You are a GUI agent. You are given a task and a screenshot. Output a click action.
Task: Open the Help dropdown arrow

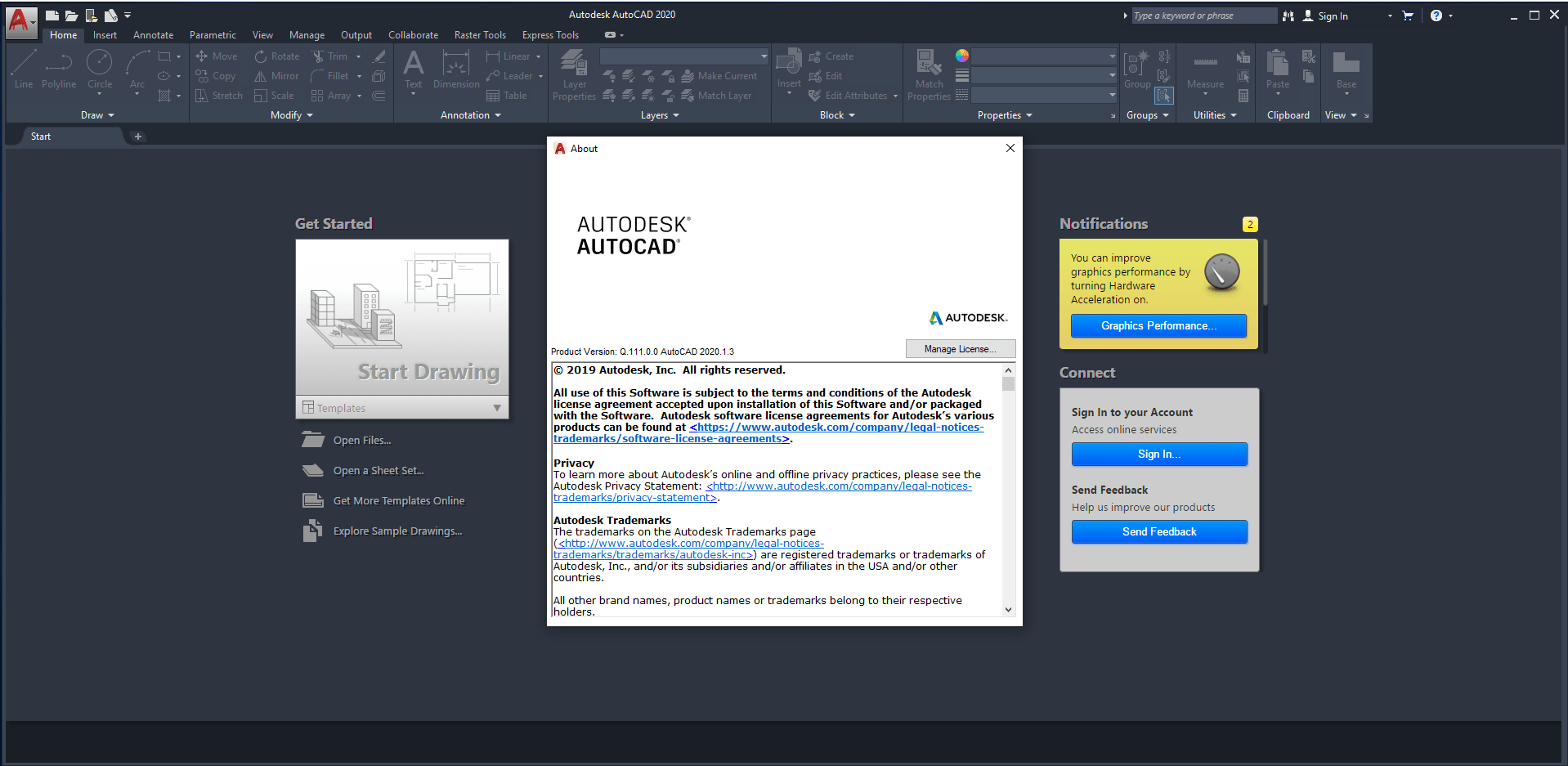(x=1451, y=16)
